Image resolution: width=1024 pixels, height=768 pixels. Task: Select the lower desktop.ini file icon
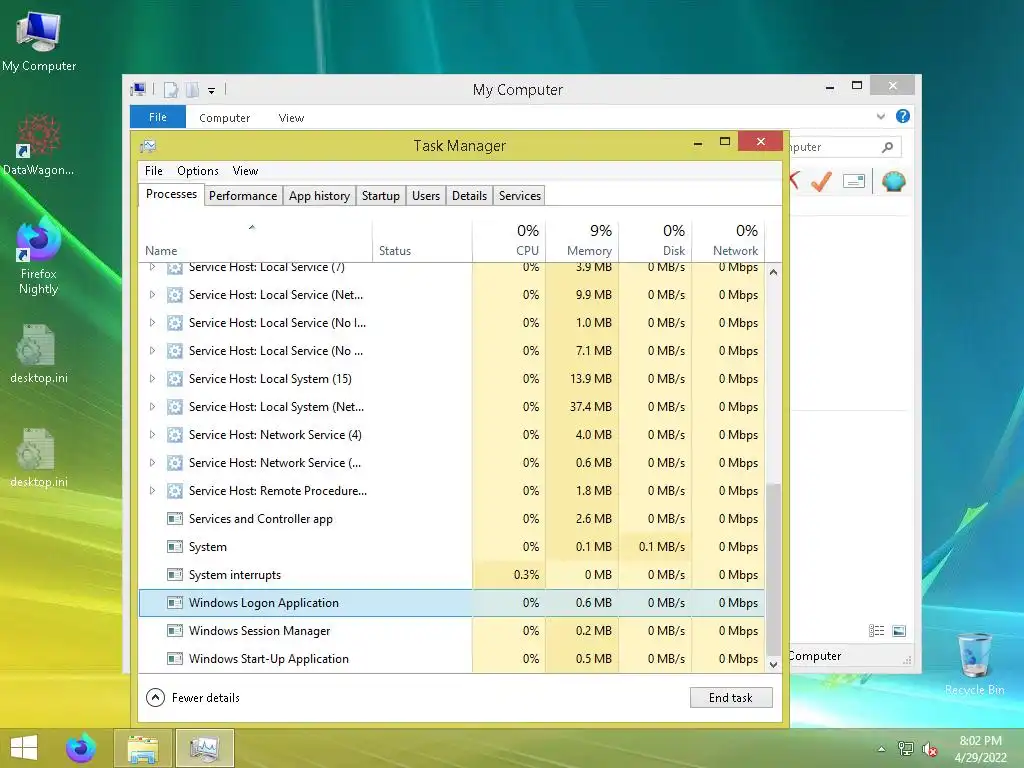point(39,458)
